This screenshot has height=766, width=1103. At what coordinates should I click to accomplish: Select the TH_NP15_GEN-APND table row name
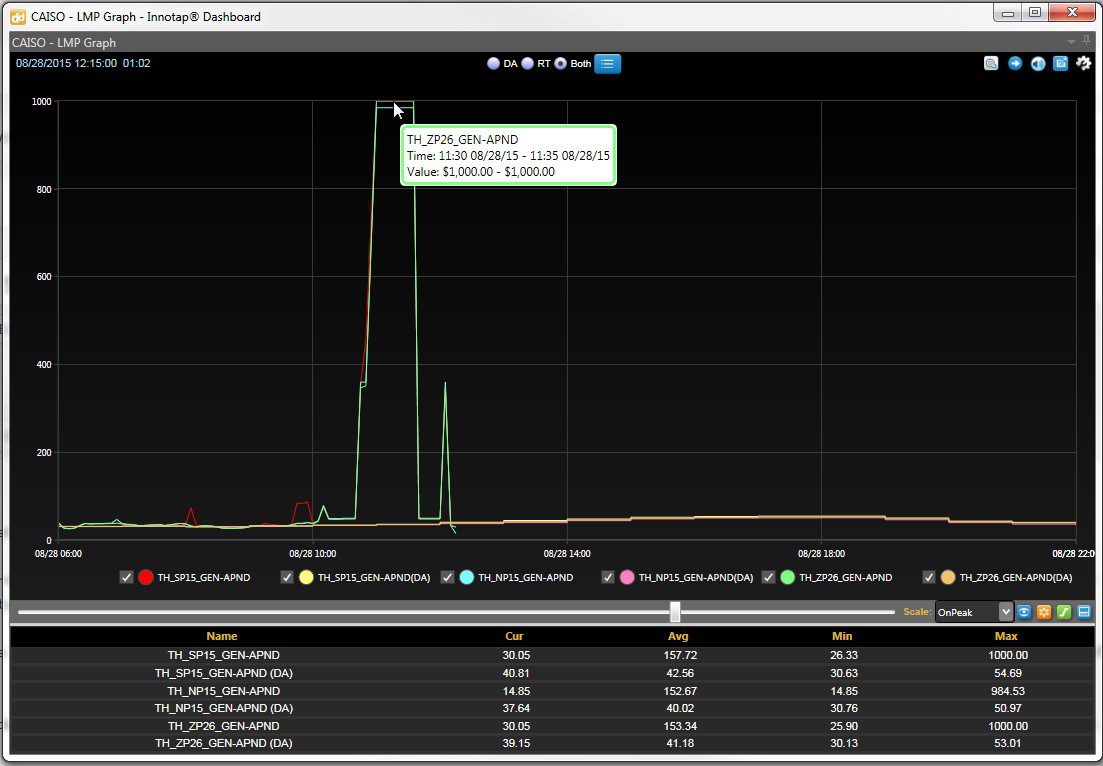point(224,691)
